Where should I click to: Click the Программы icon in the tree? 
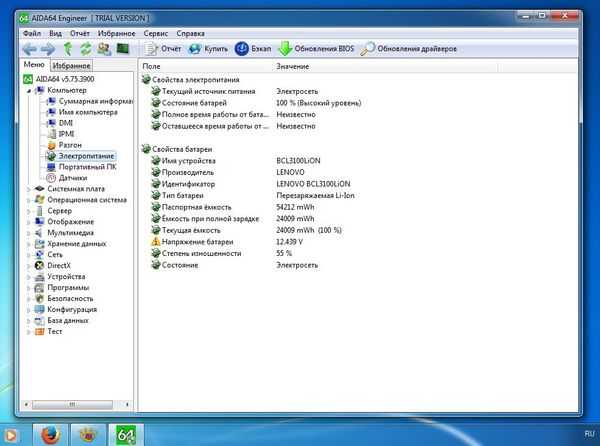[x=39, y=288]
